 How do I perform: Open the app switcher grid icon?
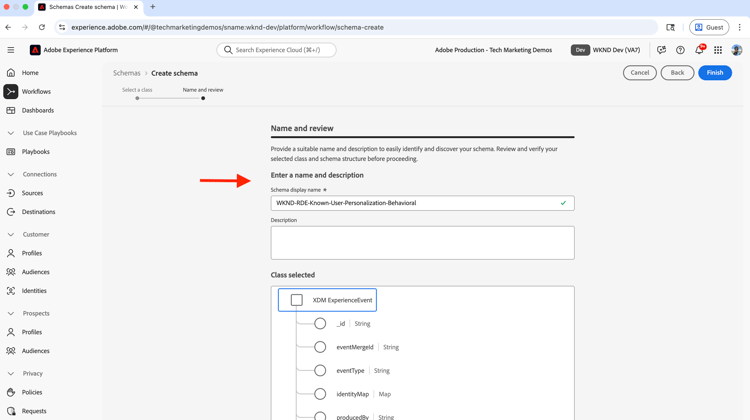[x=718, y=50]
